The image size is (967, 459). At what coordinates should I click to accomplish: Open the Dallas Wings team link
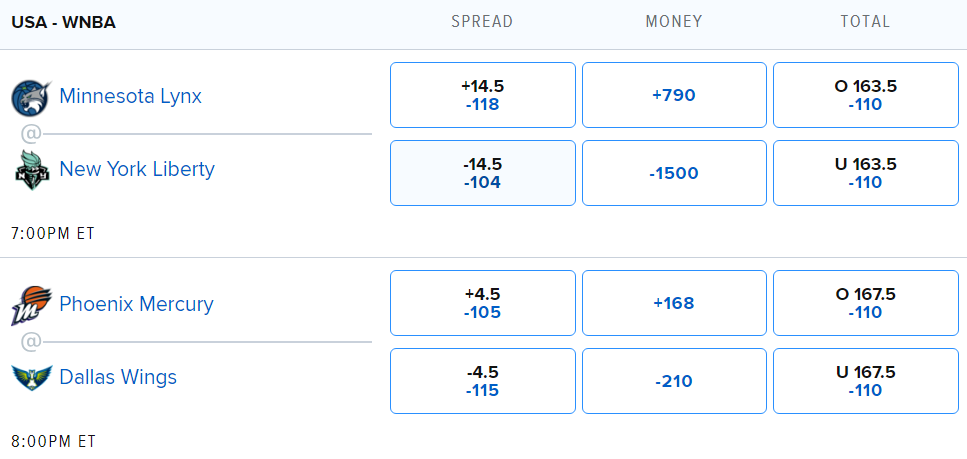coord(118,377)
